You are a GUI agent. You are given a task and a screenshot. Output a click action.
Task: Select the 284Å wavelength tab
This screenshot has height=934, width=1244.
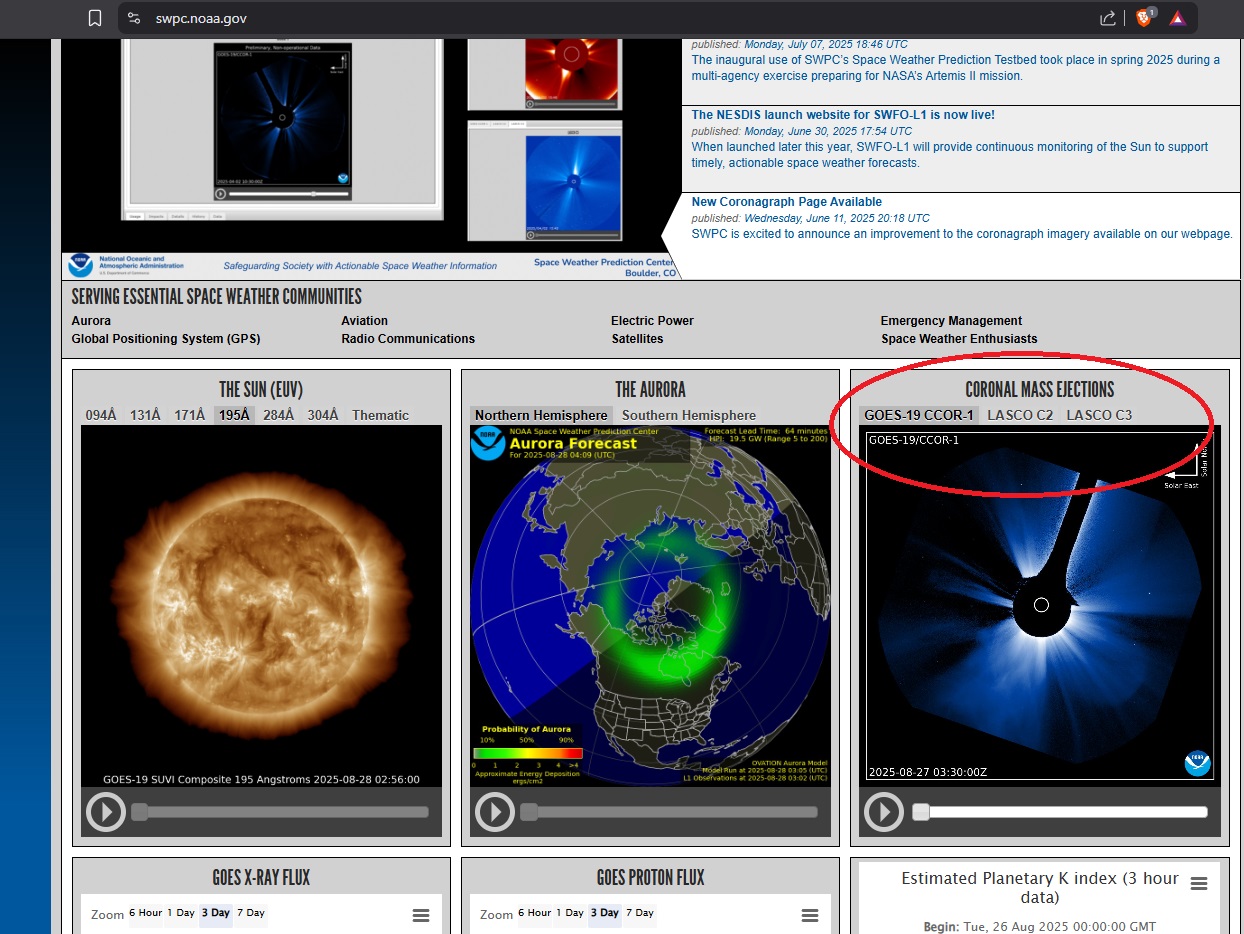279,415
